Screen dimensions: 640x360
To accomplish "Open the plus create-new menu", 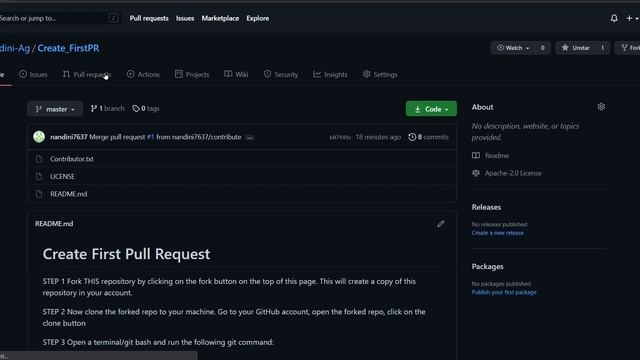I will click(x=632, y=18).
